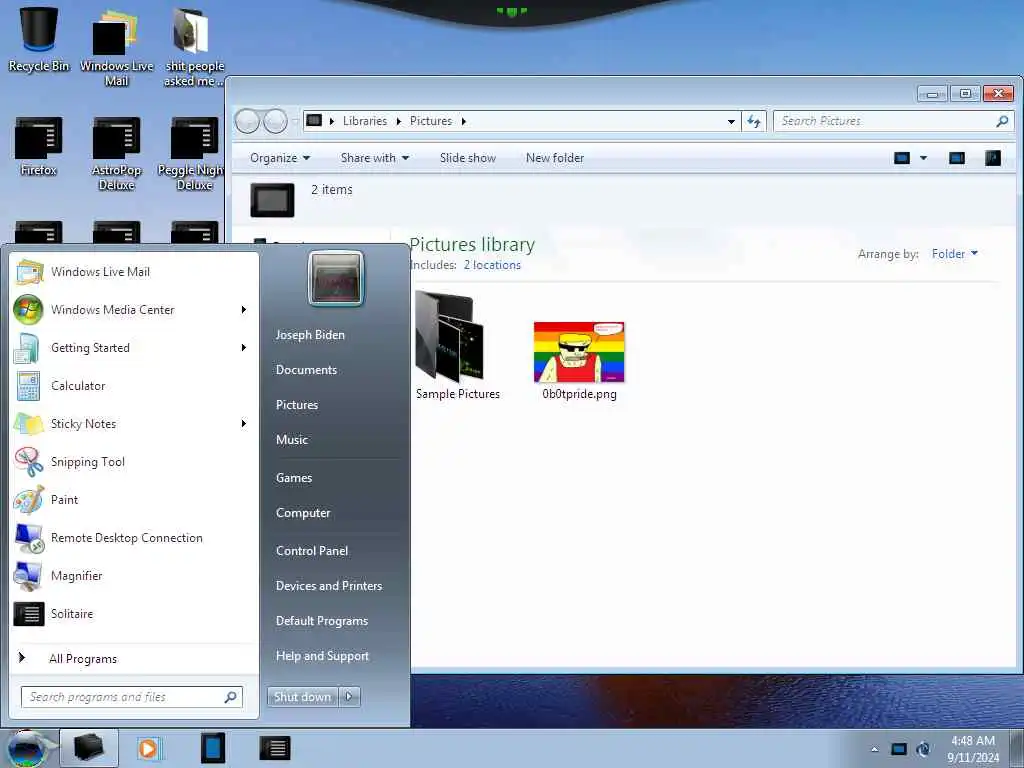Expand hidden system tray icons
The width and height of the screenshot is (1024, 768).
click(874, 749)
